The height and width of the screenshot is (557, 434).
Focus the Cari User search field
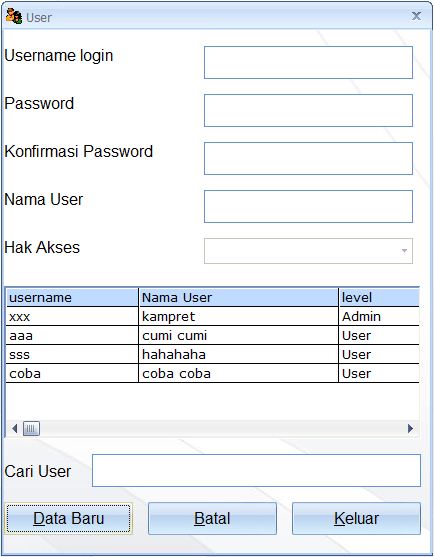point(256,470)
